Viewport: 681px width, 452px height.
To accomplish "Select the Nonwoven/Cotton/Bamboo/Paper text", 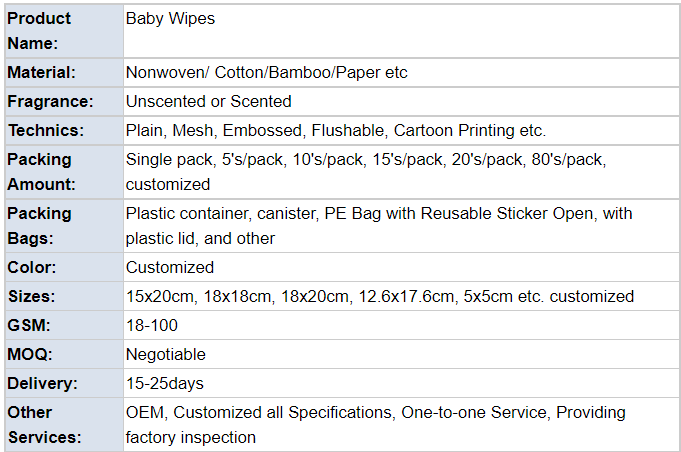I will click(x=266, y=73).
